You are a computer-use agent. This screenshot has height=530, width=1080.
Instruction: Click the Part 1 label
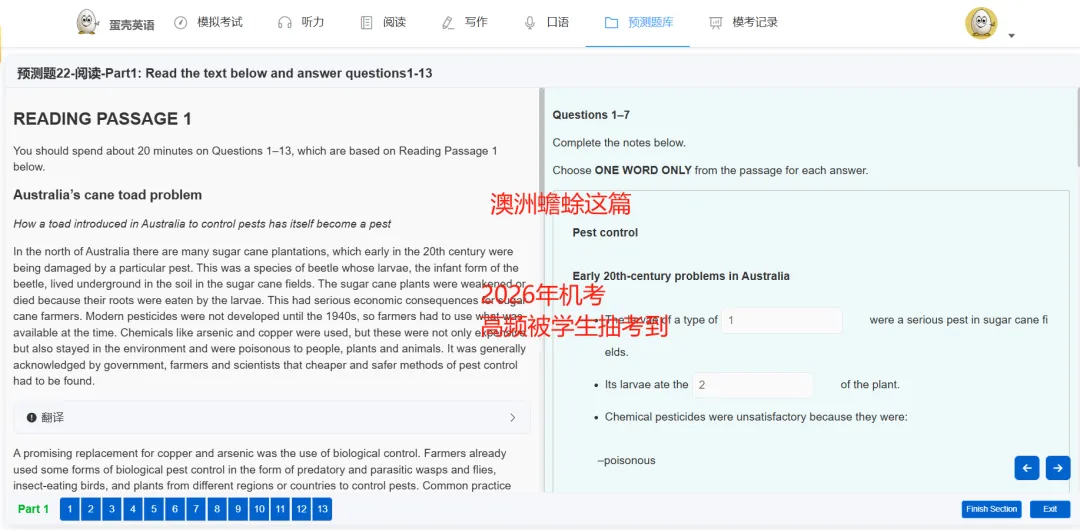click(x=33, y=509)
